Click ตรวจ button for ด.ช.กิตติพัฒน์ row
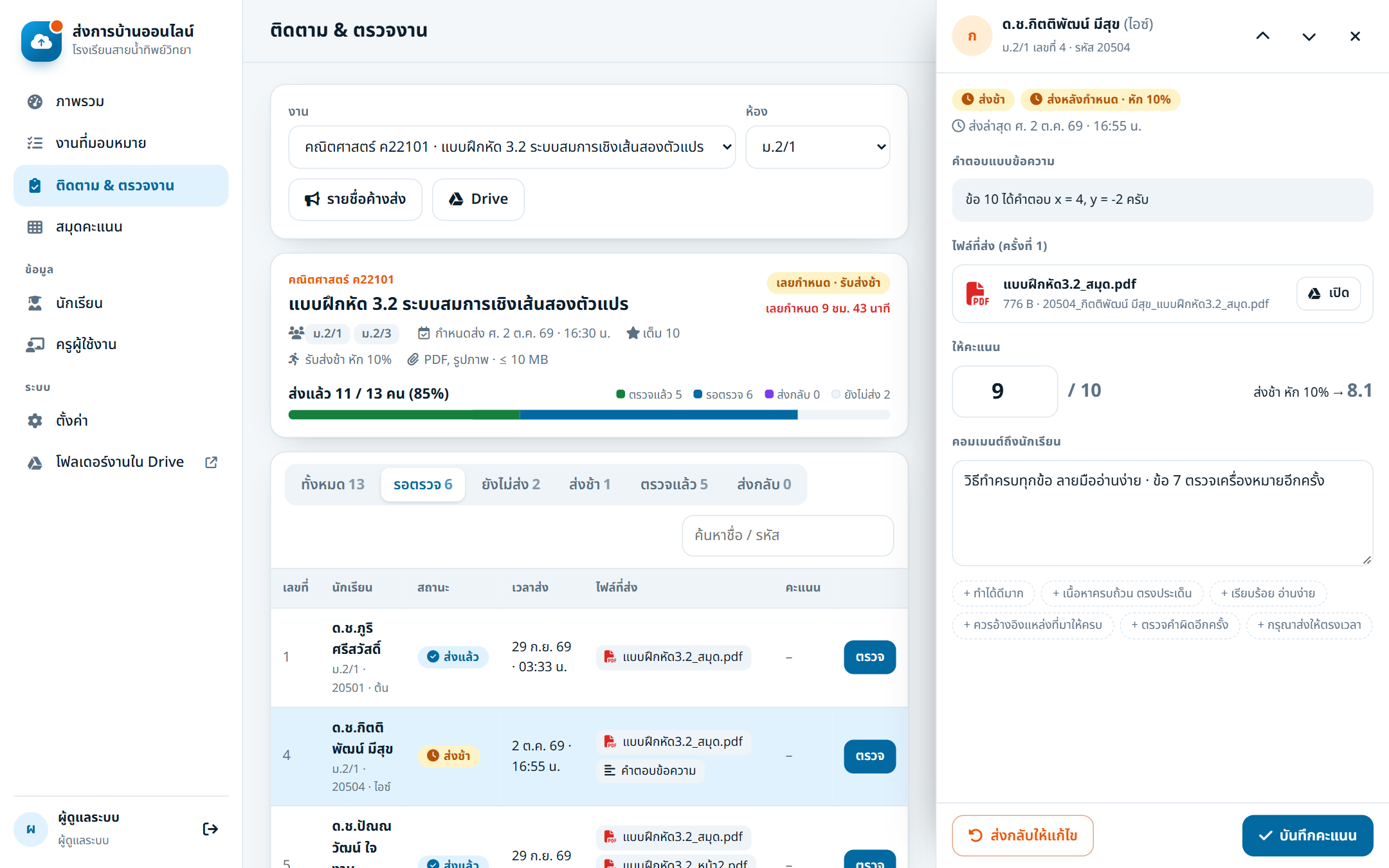 coord(869,756)
